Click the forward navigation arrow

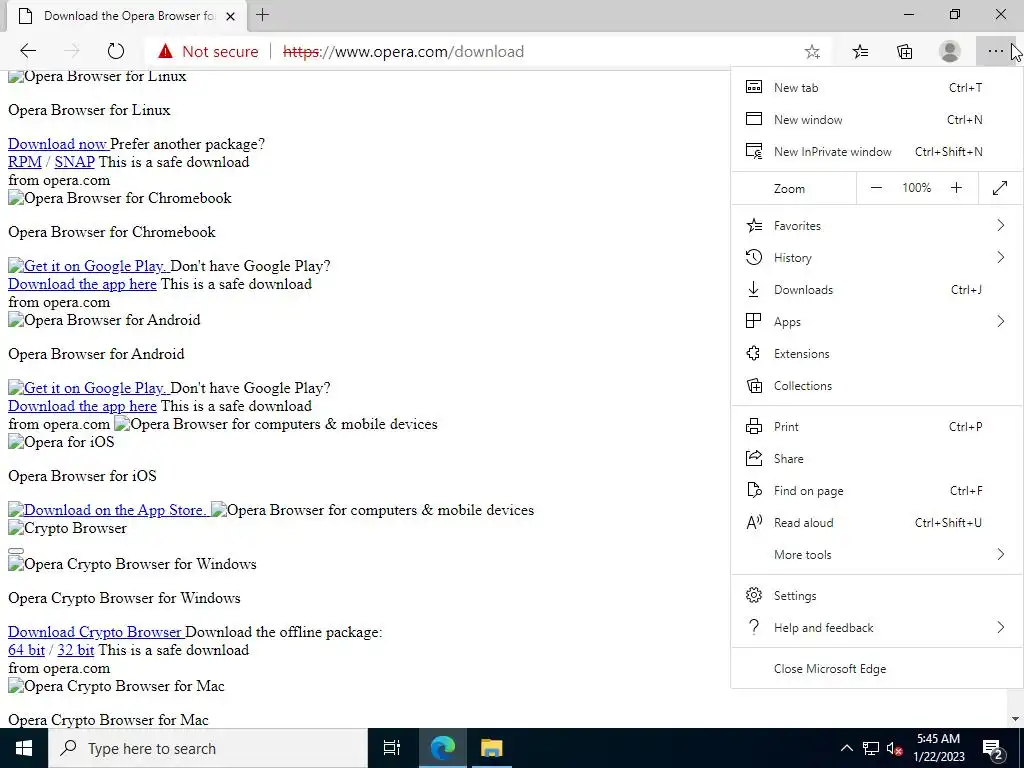coord(72,51)
